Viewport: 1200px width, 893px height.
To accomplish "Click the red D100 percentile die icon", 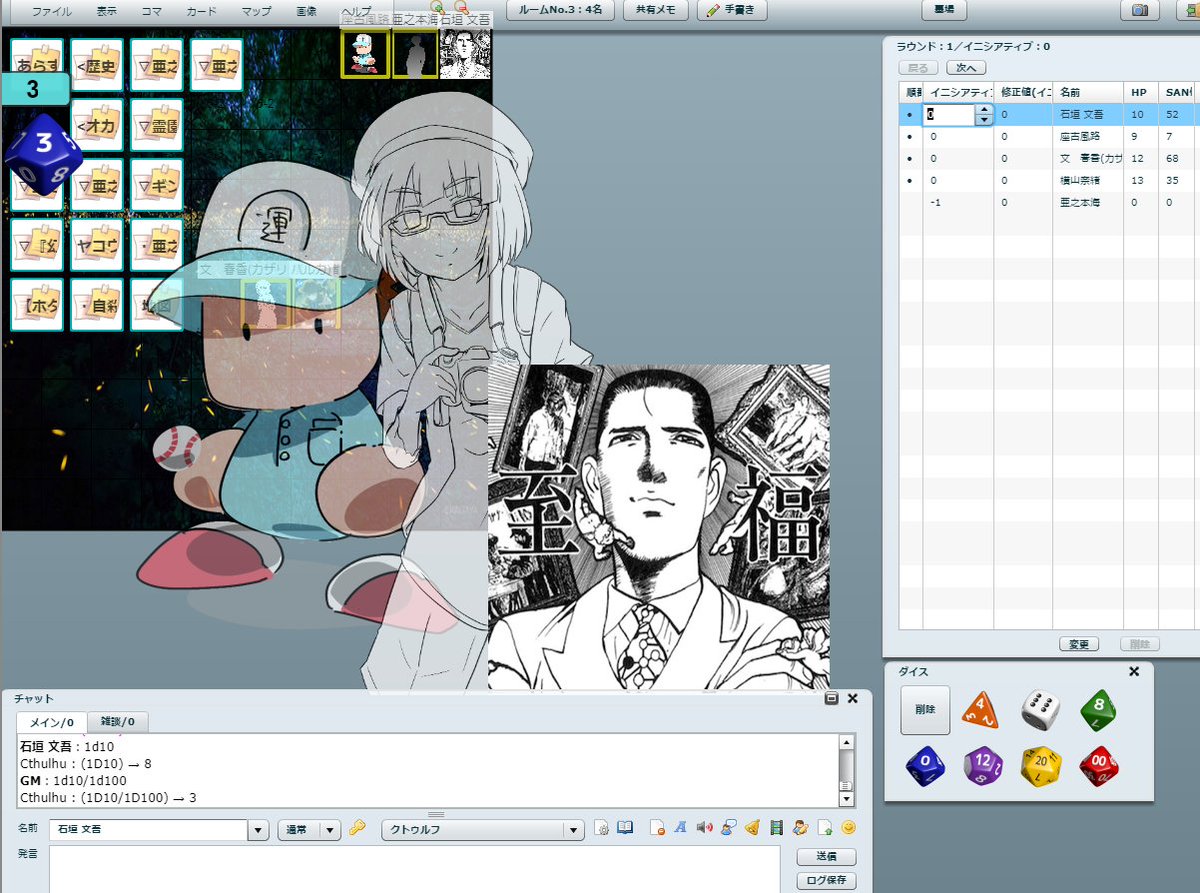I will tap(1099, 767).
